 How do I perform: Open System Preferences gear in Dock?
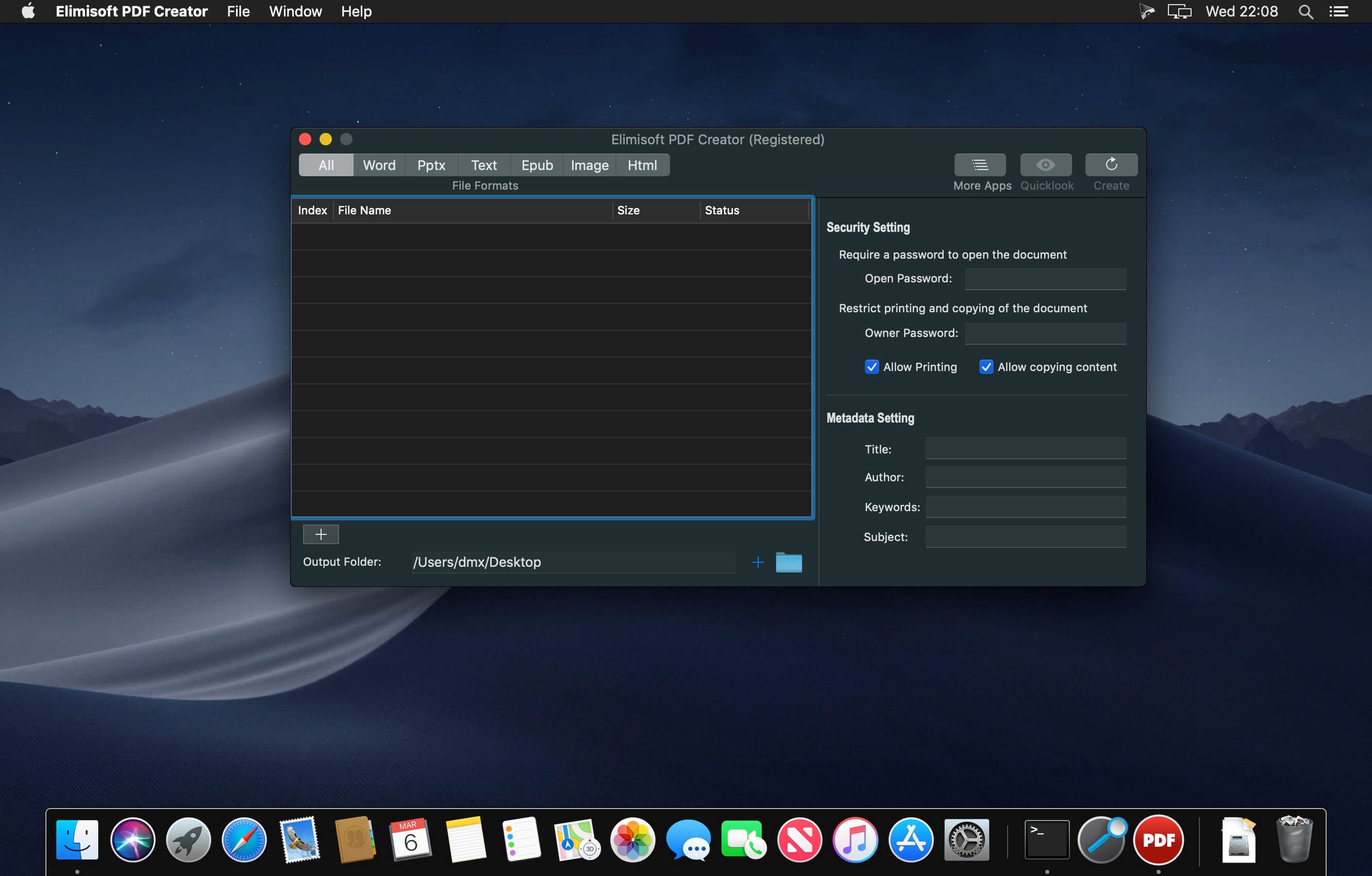(966, 839)
